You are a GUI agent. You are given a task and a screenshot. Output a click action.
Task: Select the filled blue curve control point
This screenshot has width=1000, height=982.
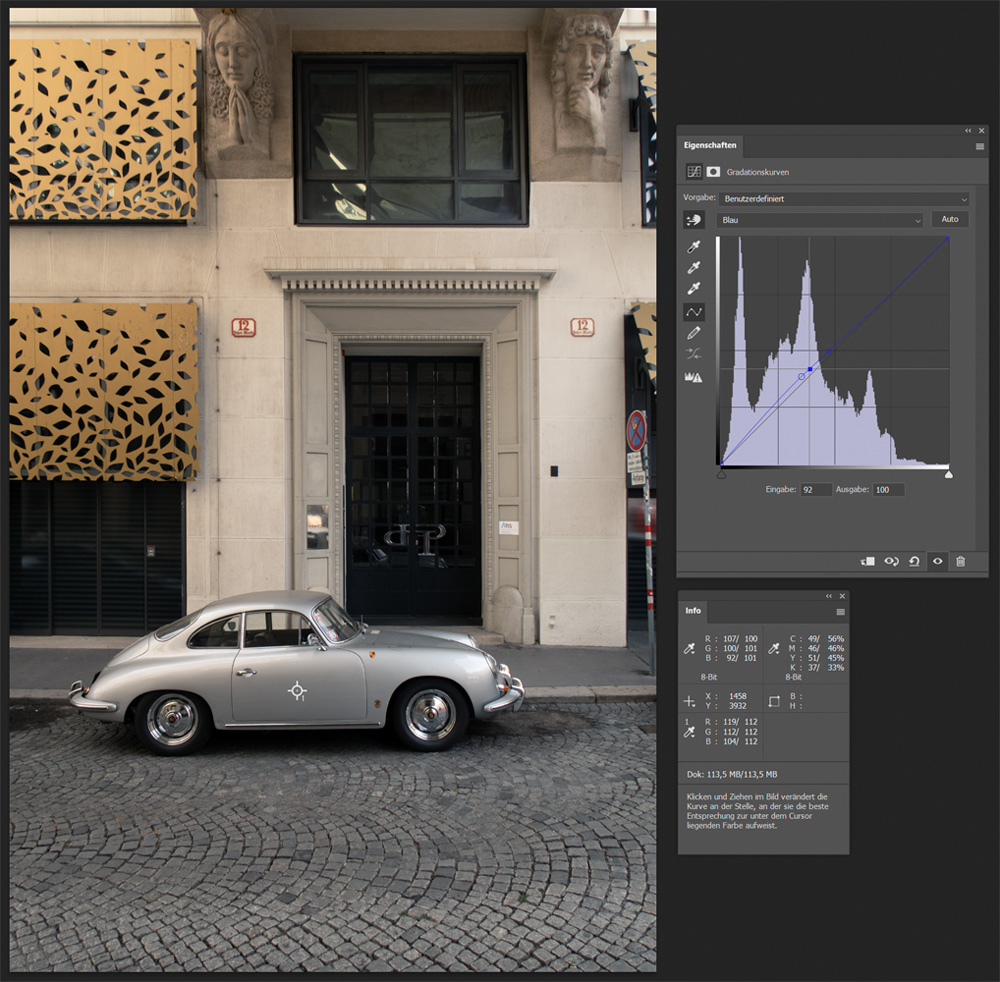click(811, 369)
